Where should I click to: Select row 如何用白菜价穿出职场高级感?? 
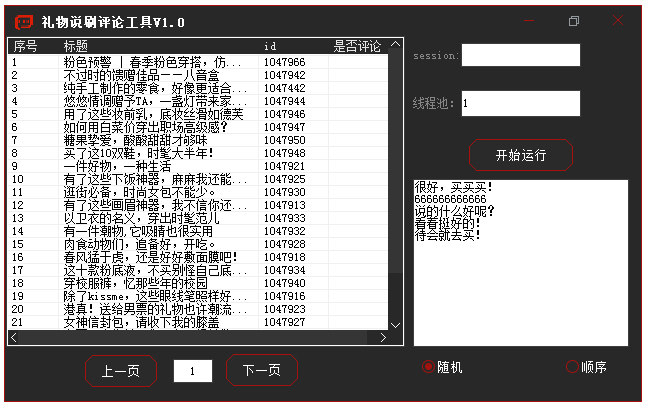coord(198,127)
